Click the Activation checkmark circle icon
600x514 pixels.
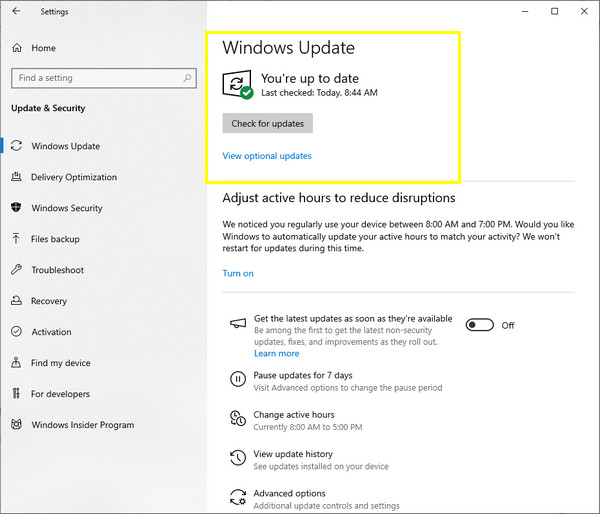coord(16,331)
